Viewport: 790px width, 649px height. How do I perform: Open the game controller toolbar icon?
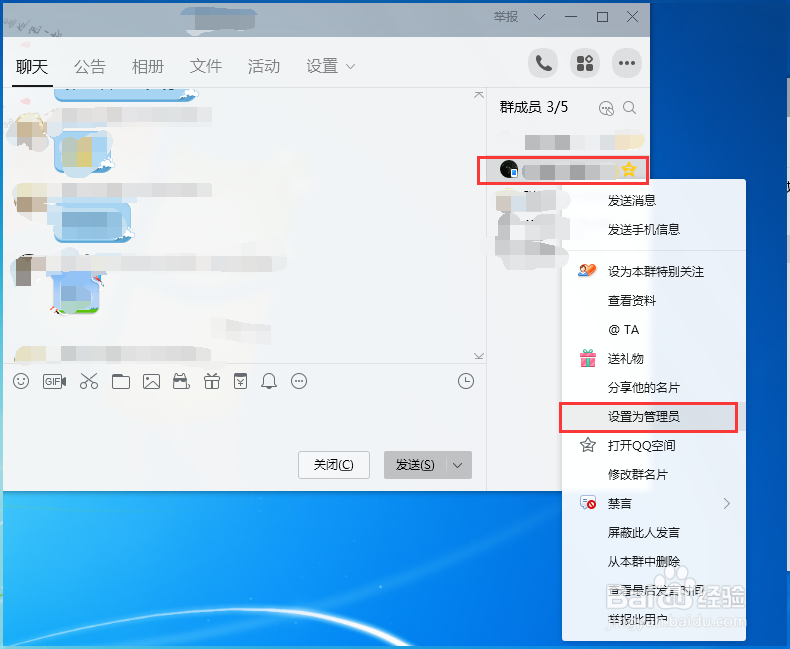[x=181, y=381]
